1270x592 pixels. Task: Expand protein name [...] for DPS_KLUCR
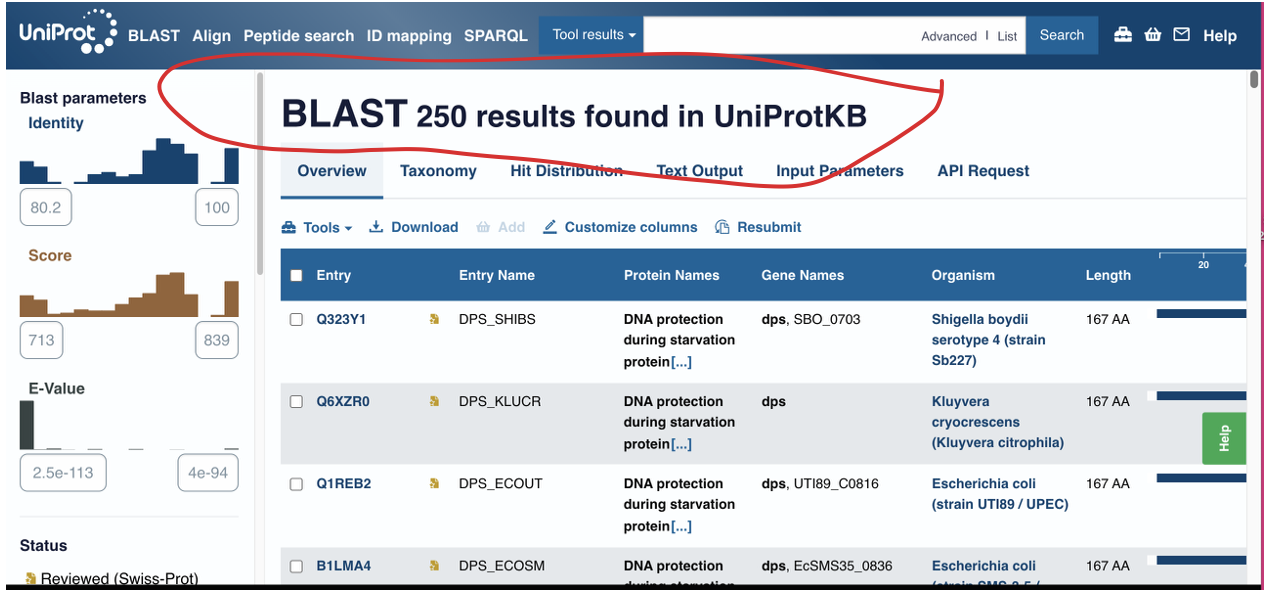[x=681, y=443]
